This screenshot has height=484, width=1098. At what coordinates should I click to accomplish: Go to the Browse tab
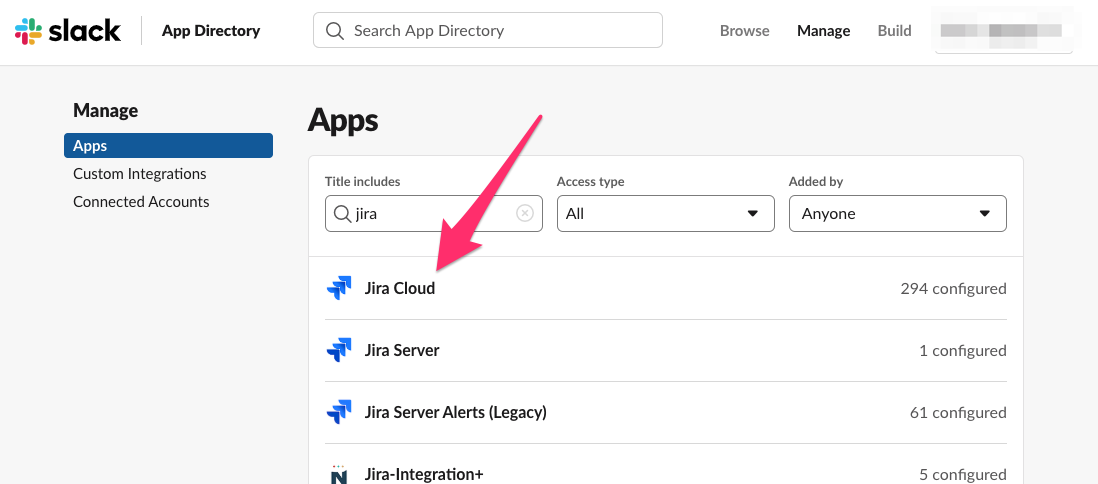click(x=744, y=31)
